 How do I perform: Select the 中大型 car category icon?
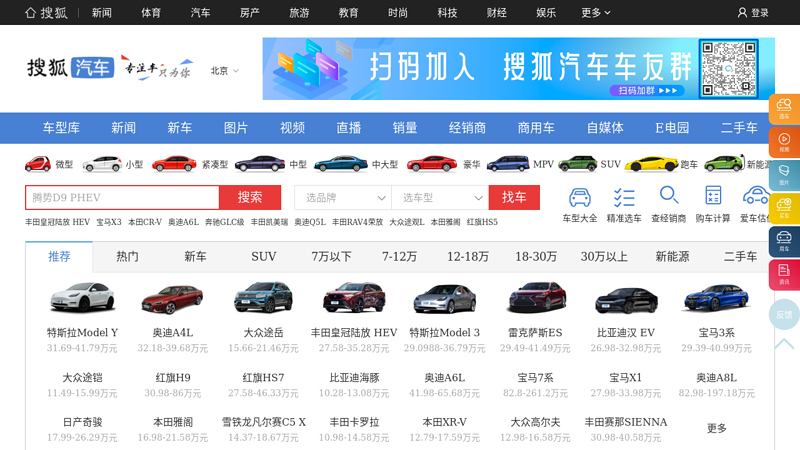pyautogui.click(x=340, y=164)
